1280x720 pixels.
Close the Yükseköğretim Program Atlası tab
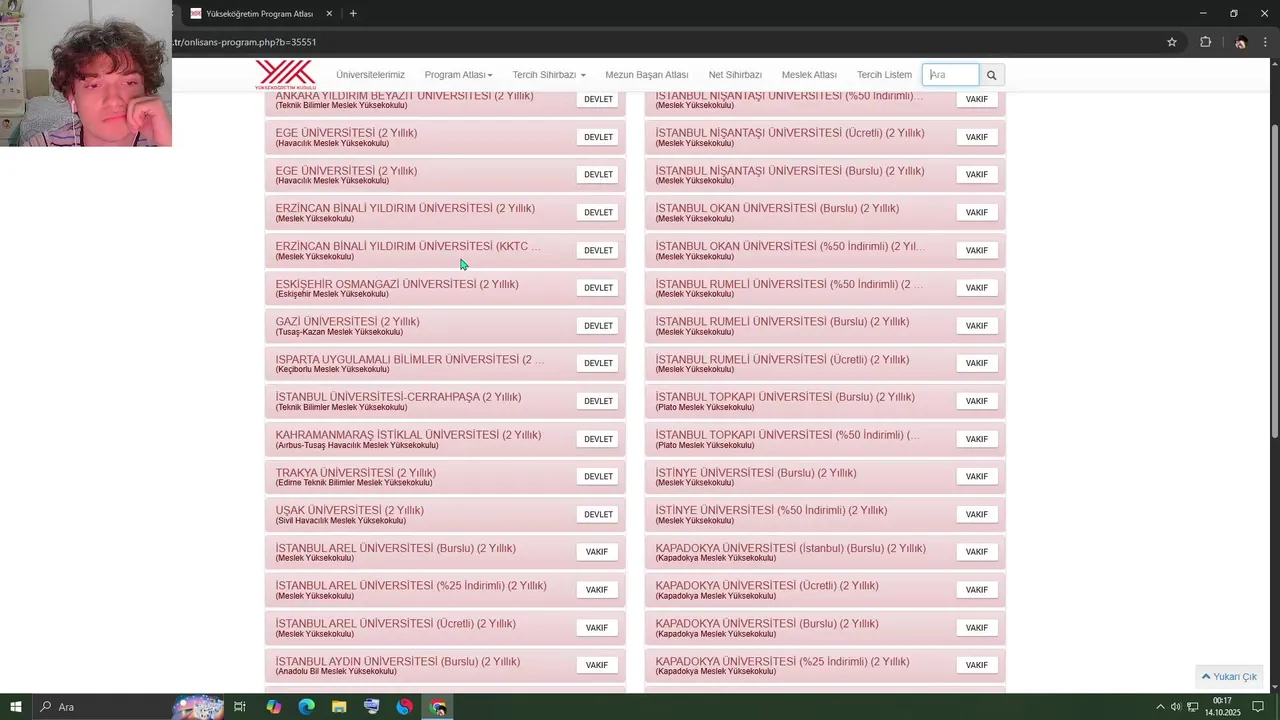(329, 14)
